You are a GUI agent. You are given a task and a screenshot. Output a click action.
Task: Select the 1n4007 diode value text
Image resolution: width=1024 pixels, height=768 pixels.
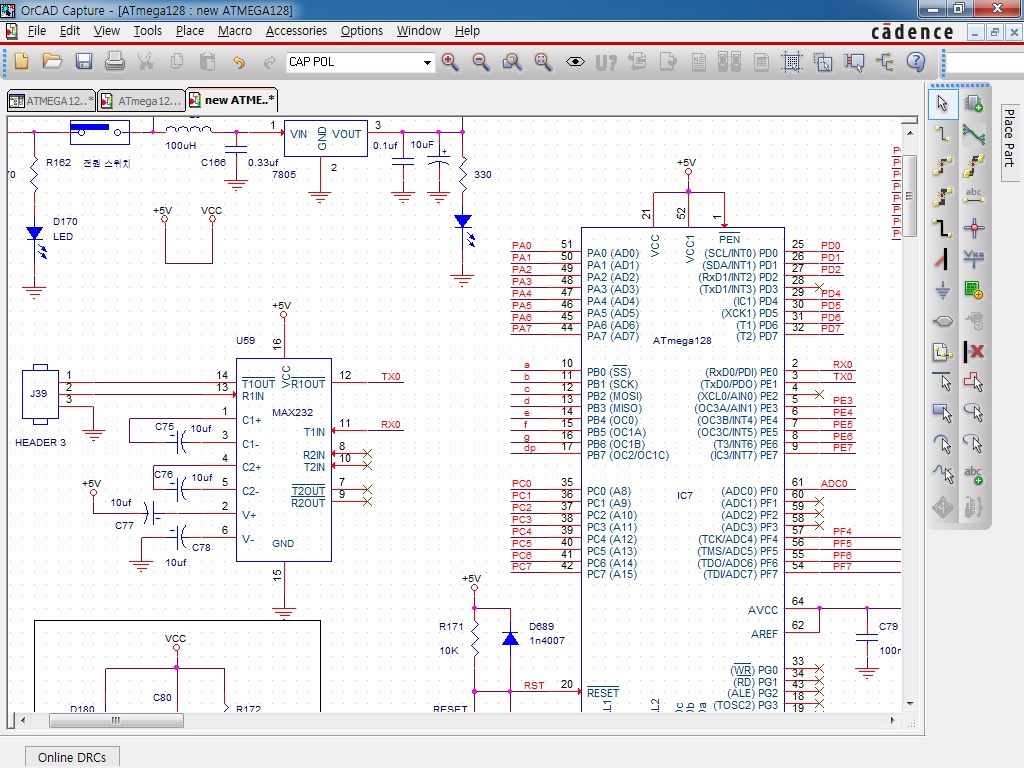[x=547, y=641]
